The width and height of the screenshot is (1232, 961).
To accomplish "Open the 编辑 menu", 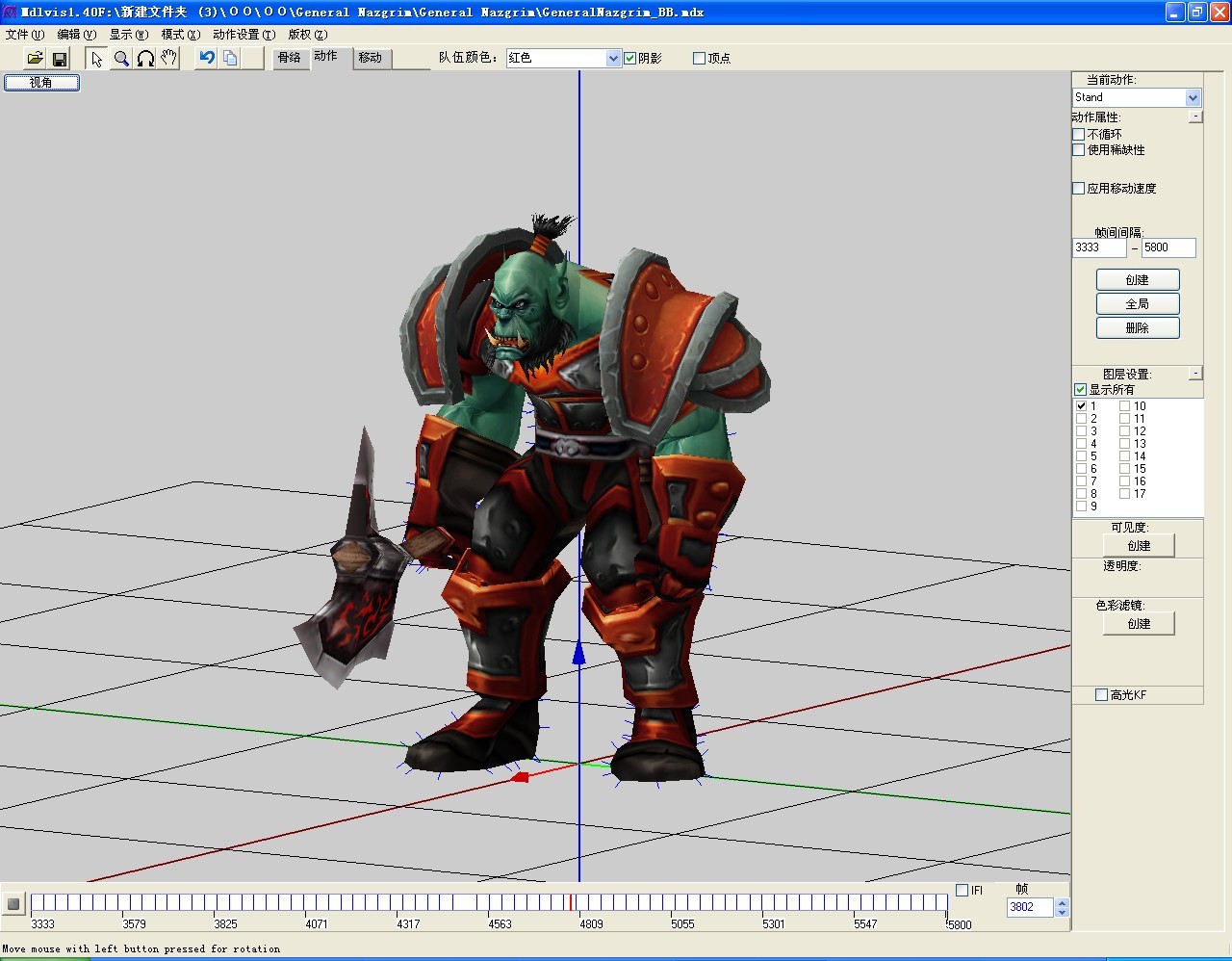I will (77, 35).
